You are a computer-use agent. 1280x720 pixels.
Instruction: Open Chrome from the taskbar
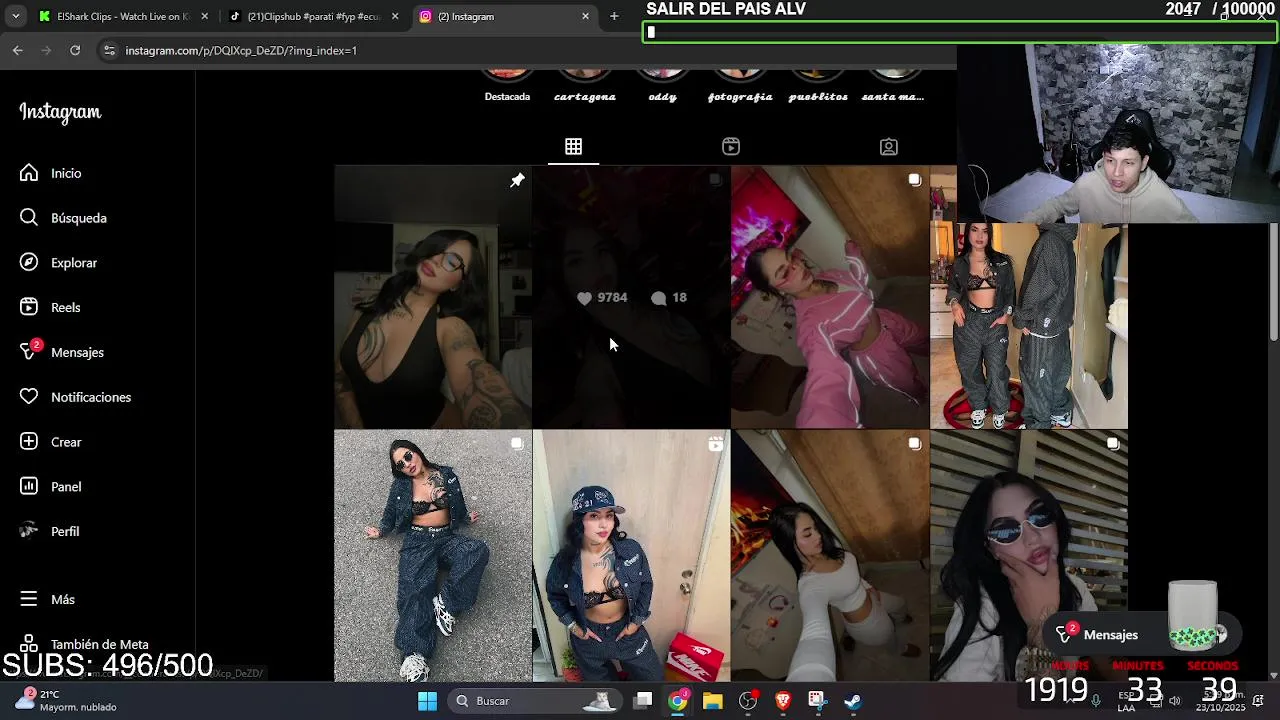(678, 701)
